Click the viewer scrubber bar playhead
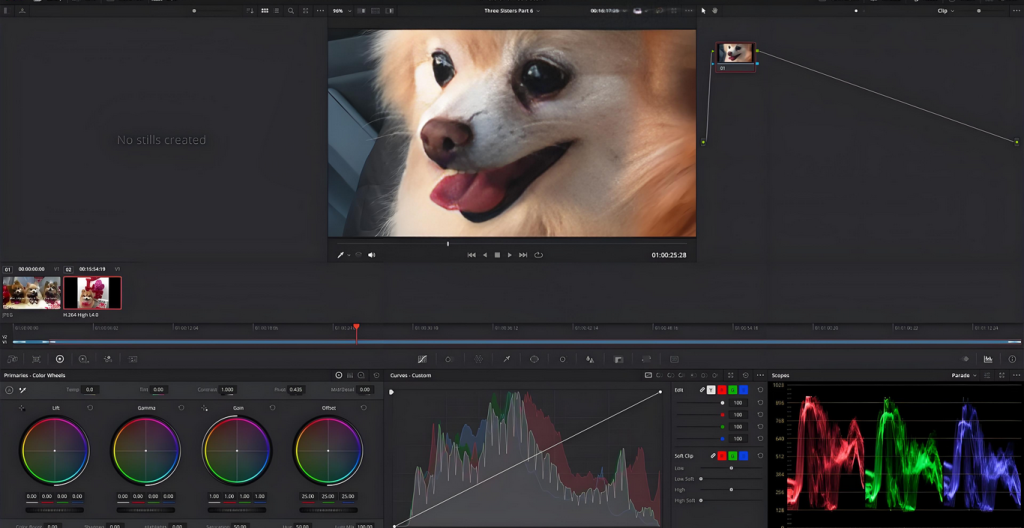Screen dimensions: 1024x528 pyautogui.click(x=447, y=243)
